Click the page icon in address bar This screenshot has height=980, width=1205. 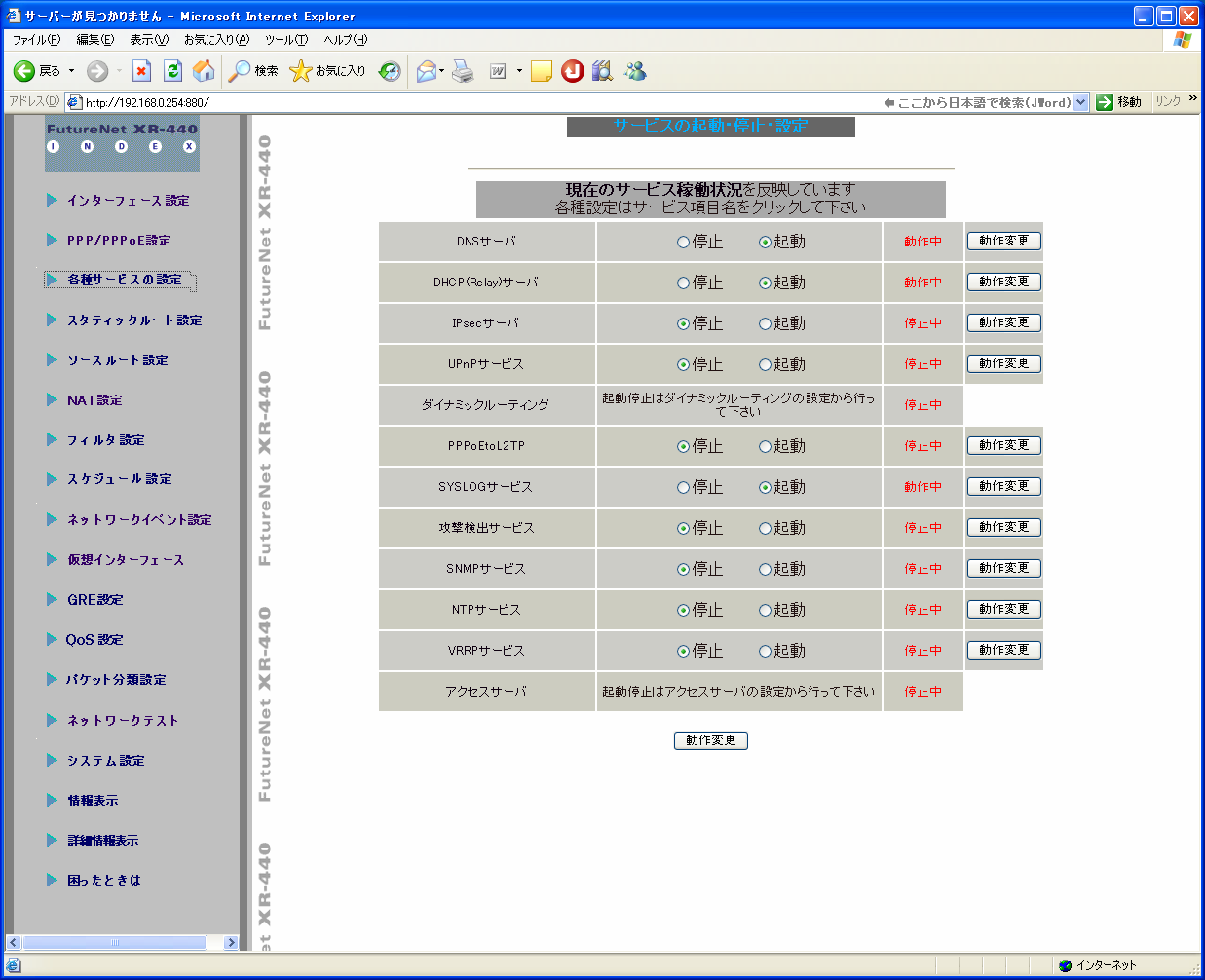point(75,101)
